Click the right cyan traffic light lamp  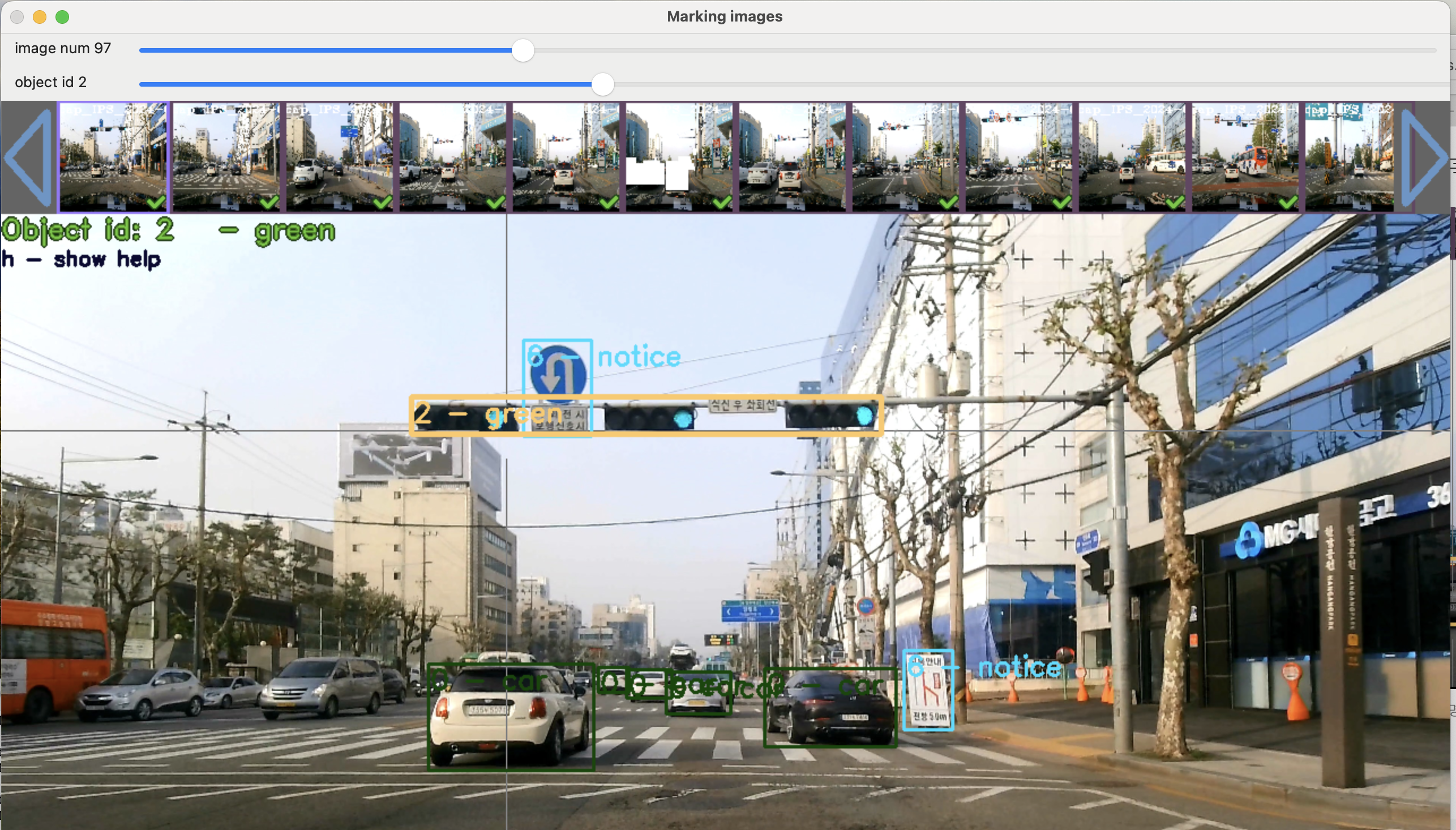point(864,416)
